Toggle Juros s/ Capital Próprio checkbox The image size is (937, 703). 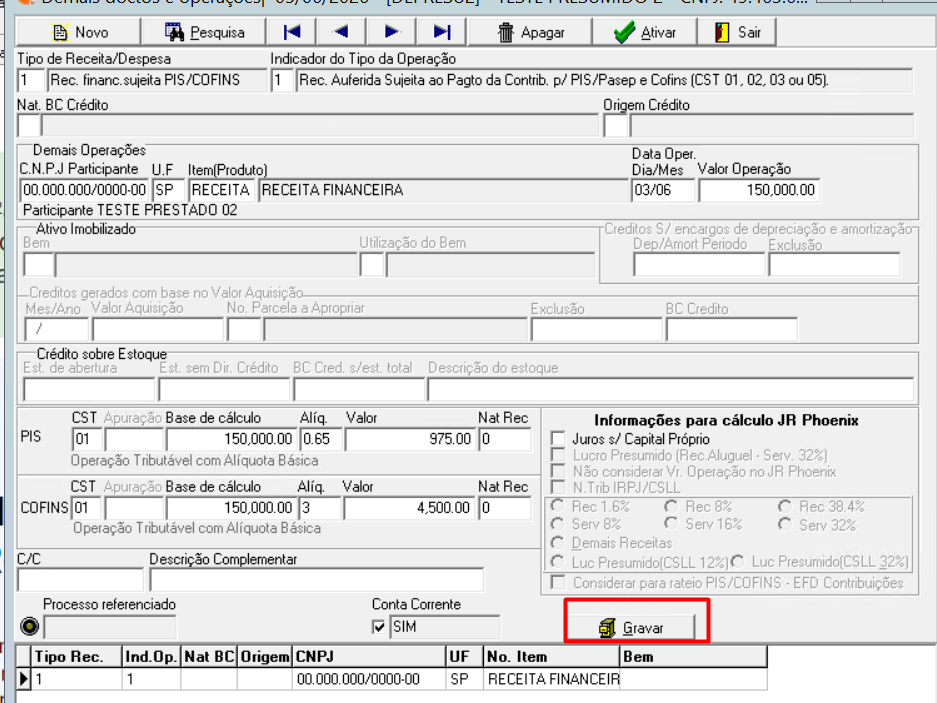(x=558, y=439)
